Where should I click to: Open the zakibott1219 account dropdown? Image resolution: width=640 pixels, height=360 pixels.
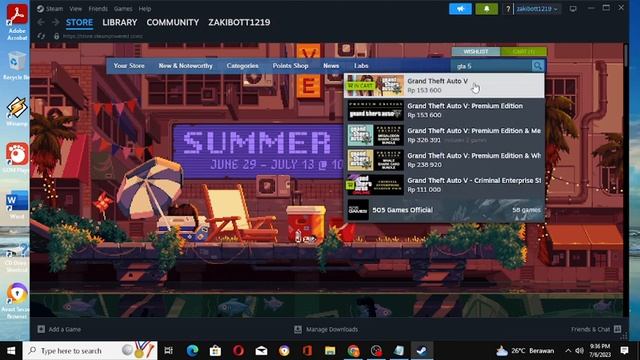tap(537, 9)
